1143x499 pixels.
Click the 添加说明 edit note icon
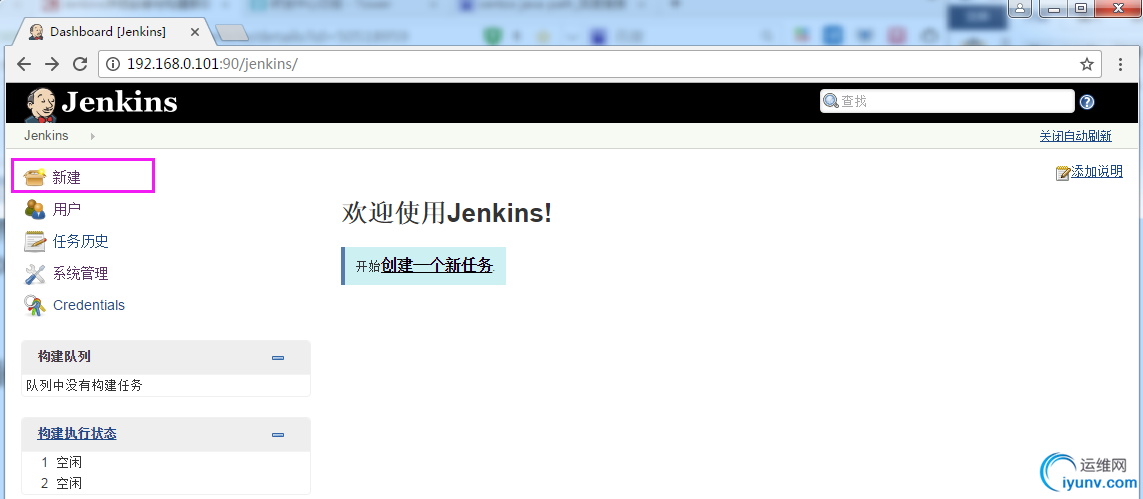click(x=1063, y=173)
